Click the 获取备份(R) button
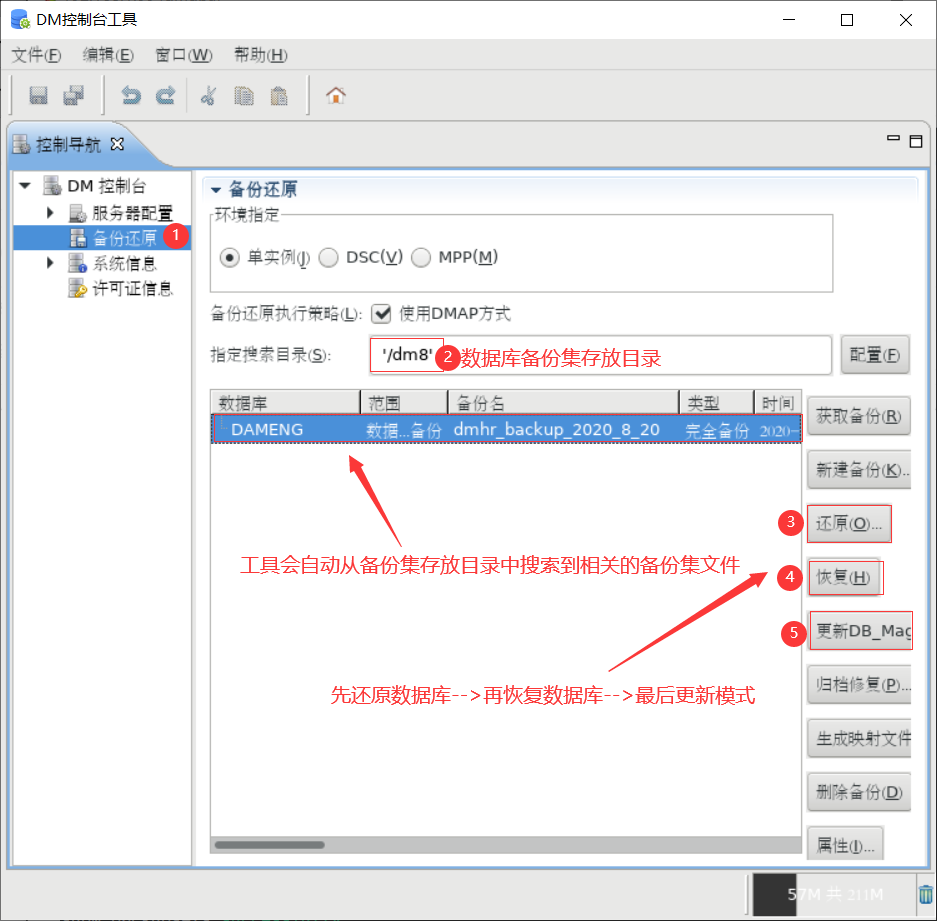 pyautogui.click(x=859, y=416)
